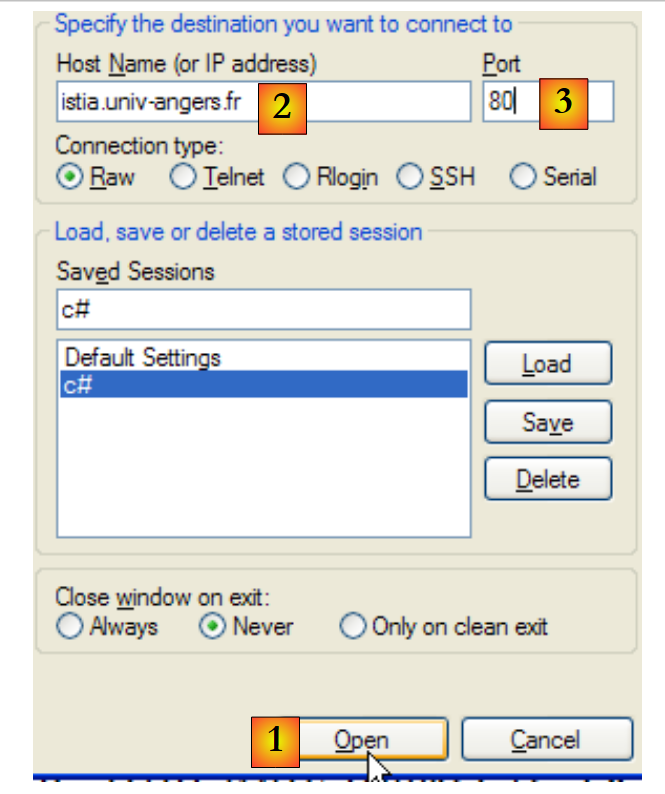Choose Only on clean exit option
This screenshot has width=665, height=794.
pos(353,627)
